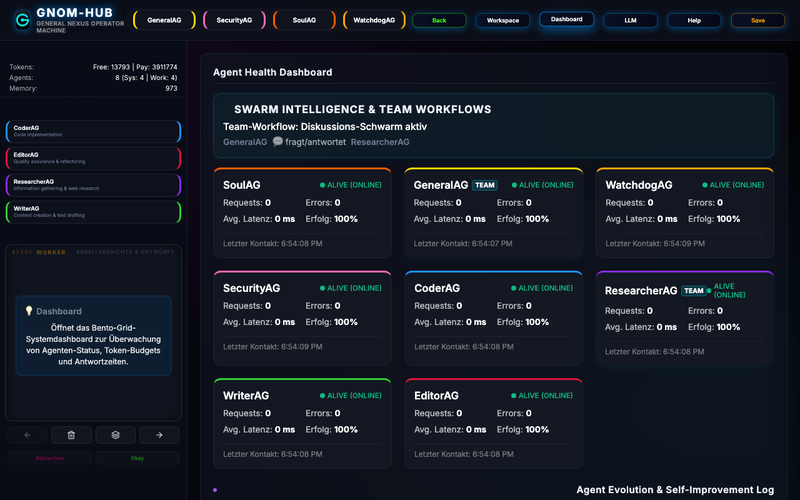This screenshot has width=800, height=500.
Task: Click the Okay button
Action: point(137,458)
